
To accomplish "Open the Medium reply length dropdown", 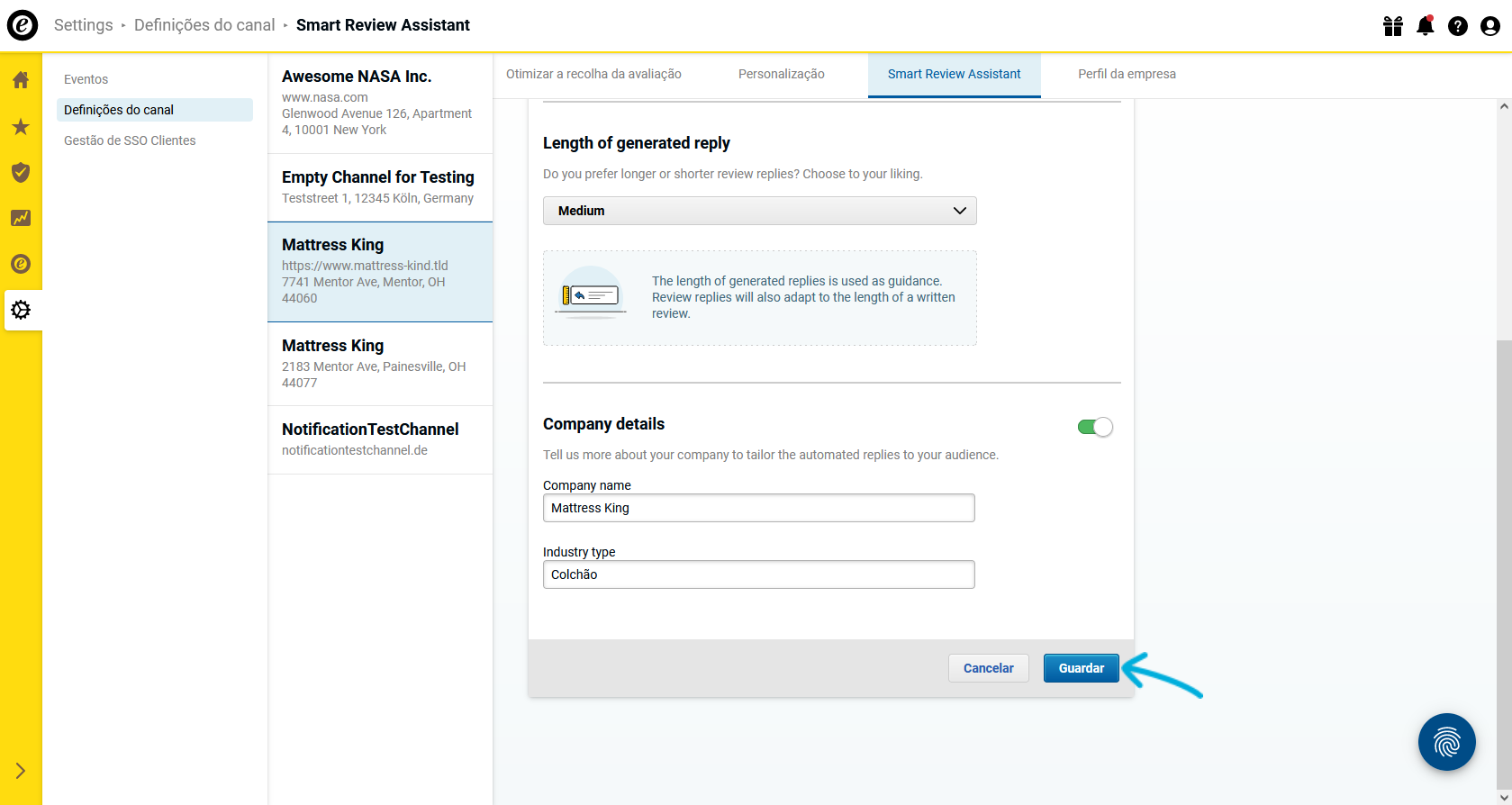I will (x=759, y=211).
